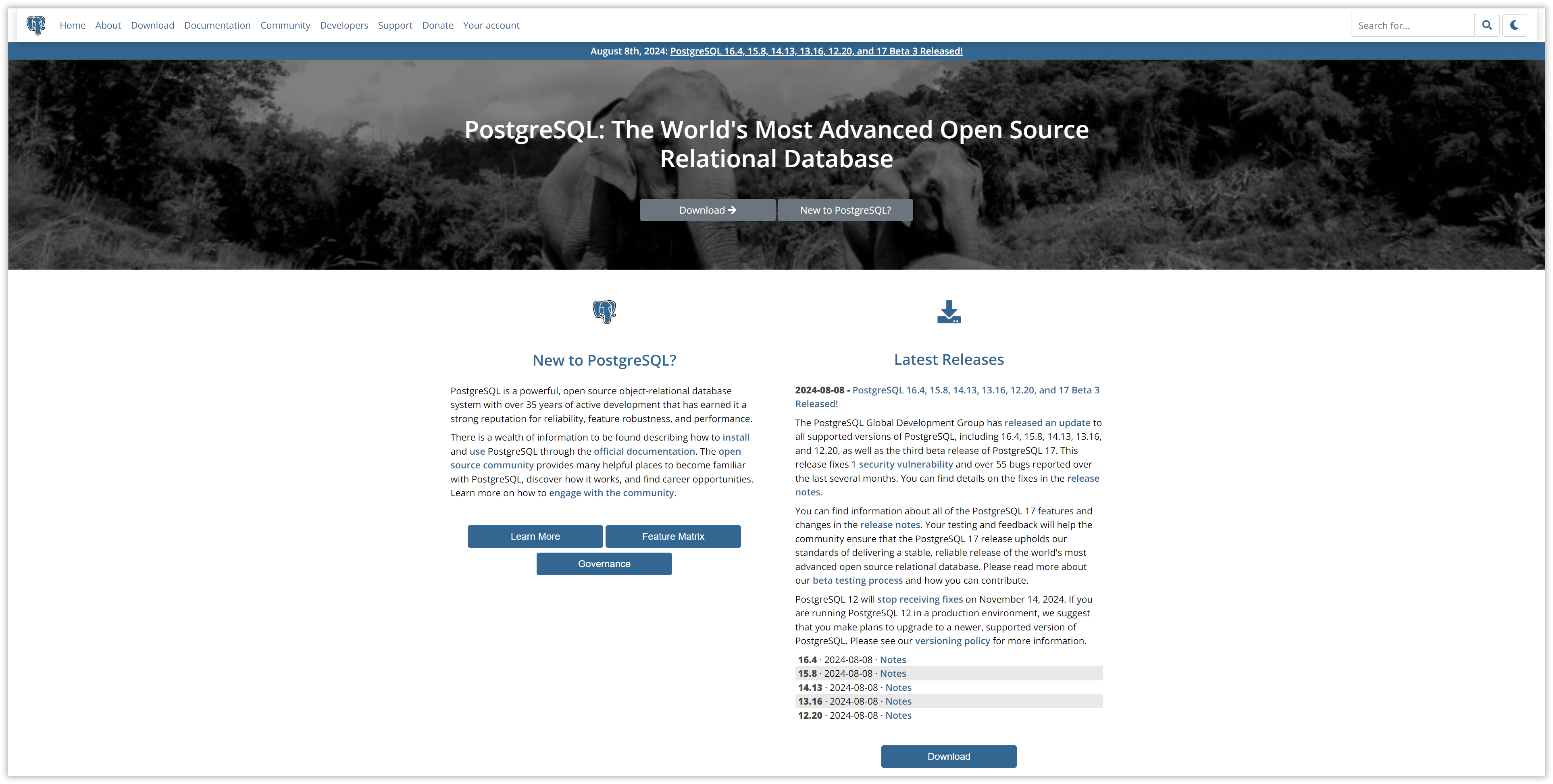This screenshot has width=1553, height=784.
Task: Click the New to PostgreSQL? button in hero
Action: coord(845,209)
